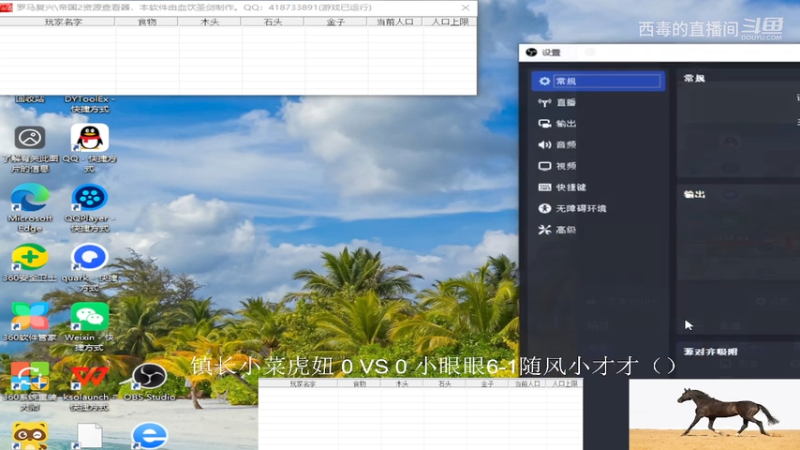This screenshot has height=450, width=800.
Task: Click the 石头 column header in top window
Action: pos(272,22)
